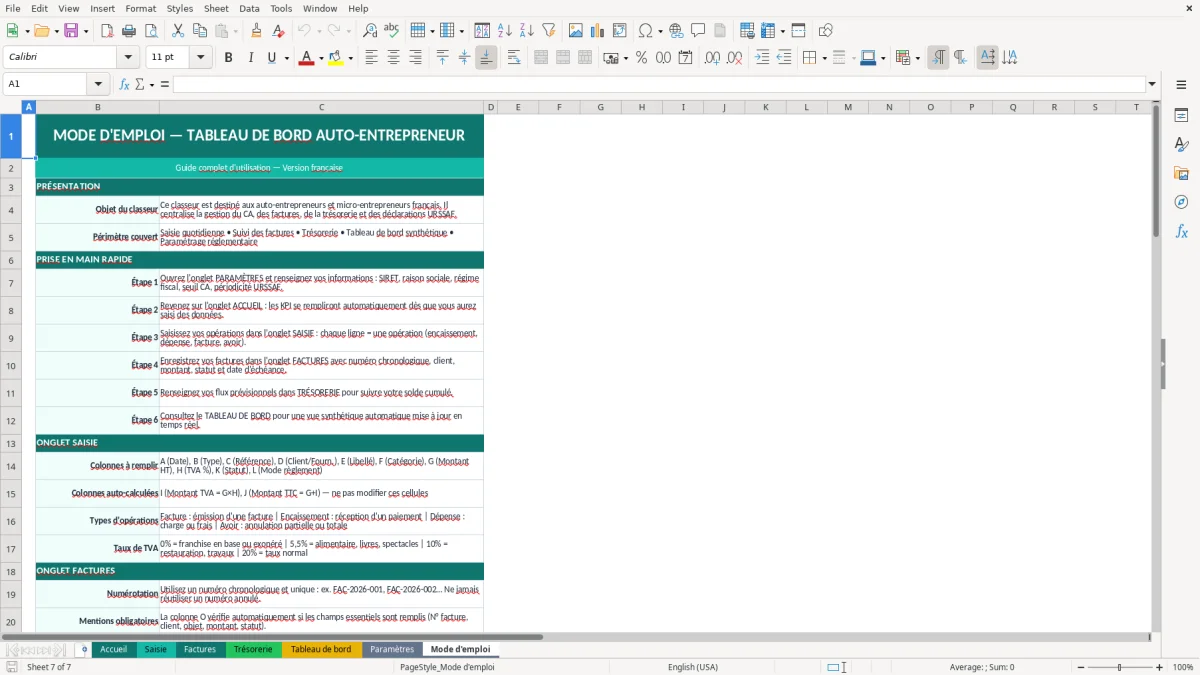Click inside the formula input line
1200x675 pixels.
click(x=659, y=84)
